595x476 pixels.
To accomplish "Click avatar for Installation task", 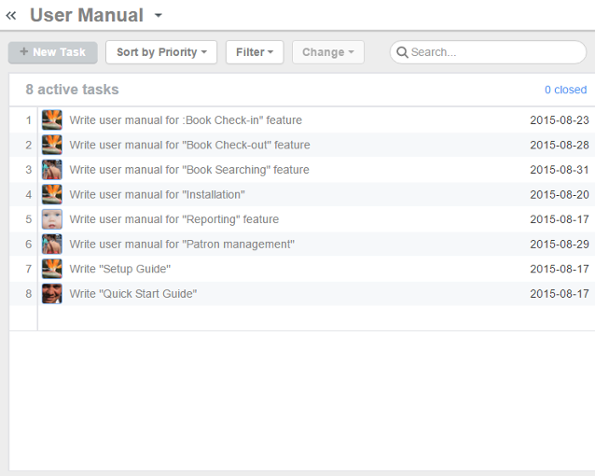I will 52,194.
